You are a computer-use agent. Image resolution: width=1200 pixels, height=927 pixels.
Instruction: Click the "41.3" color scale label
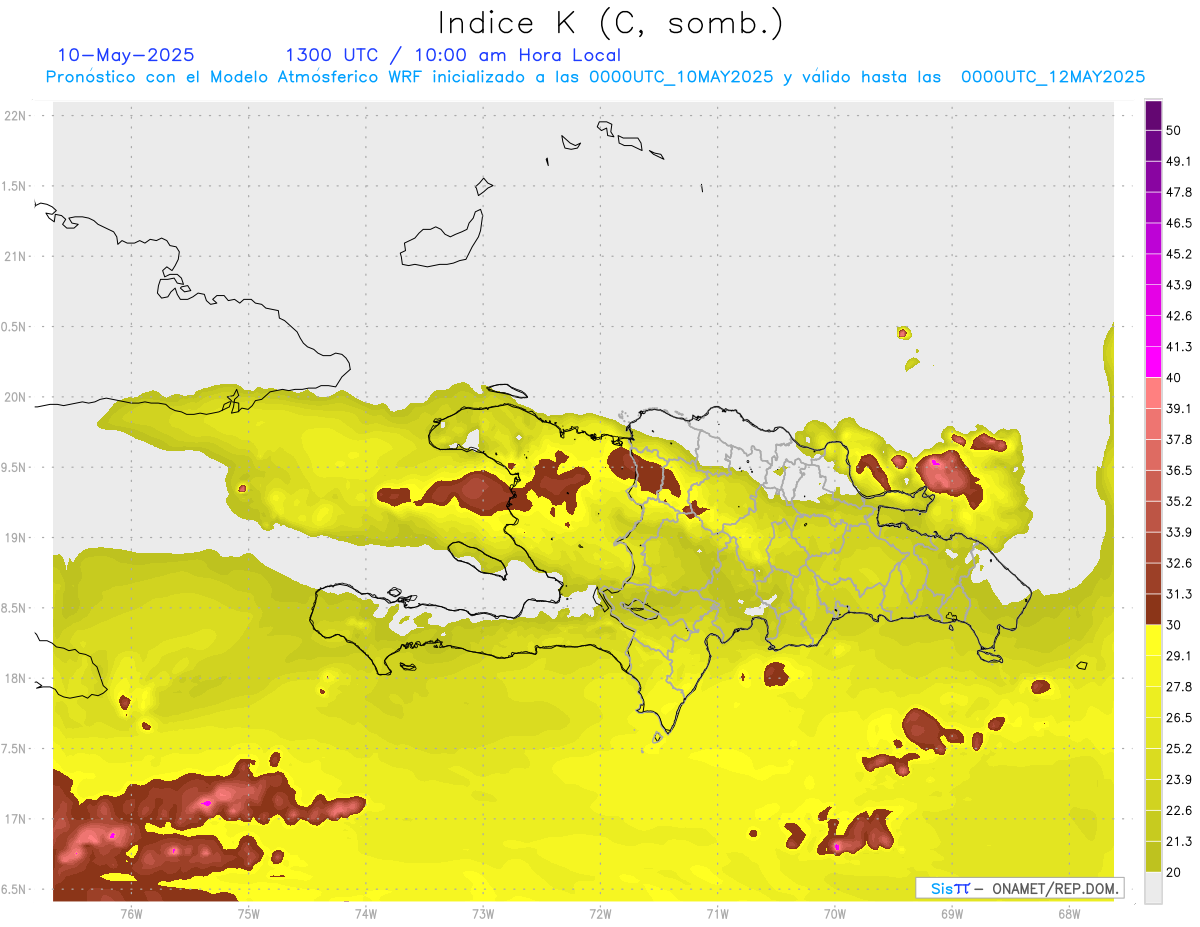[1179, 347]
